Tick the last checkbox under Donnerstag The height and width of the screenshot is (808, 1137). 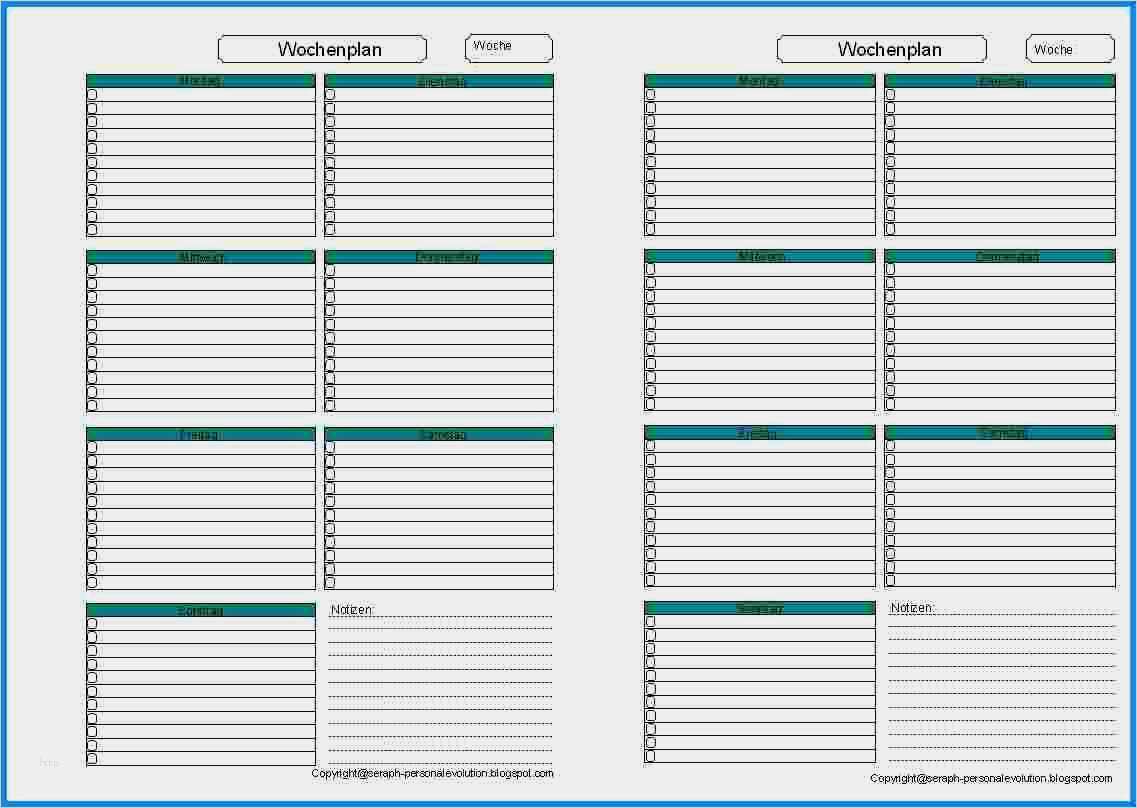330,405
